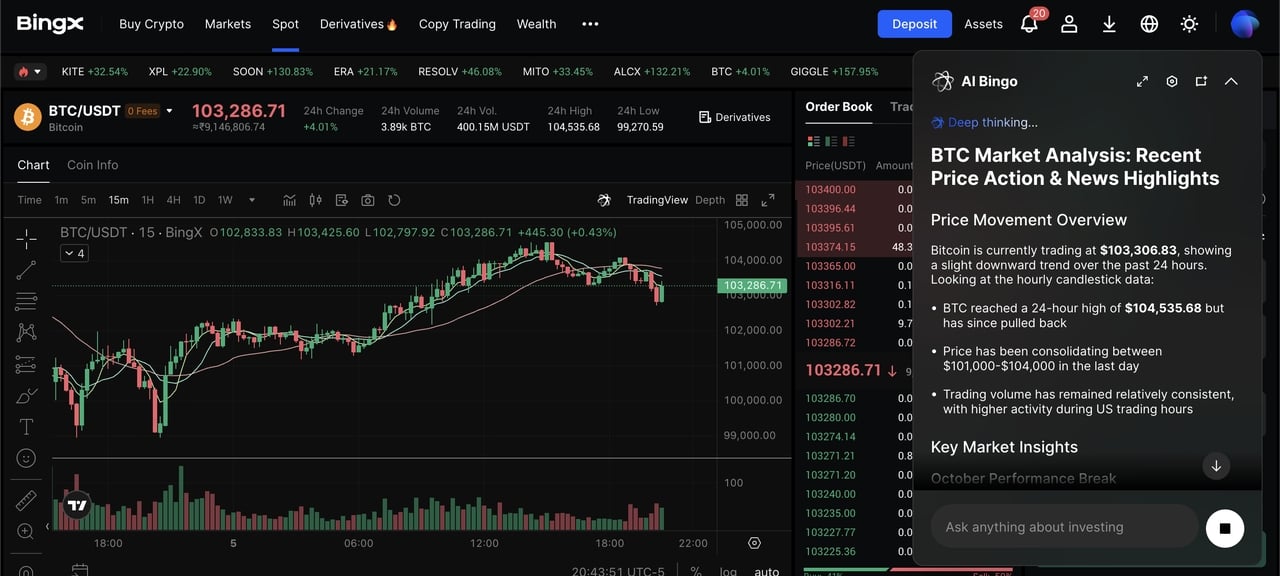Image resolution: width=1280 pixels, height=576 pixels.
Task: Start a new AI Bingo chat
Action: click(x=1201, y=81)
